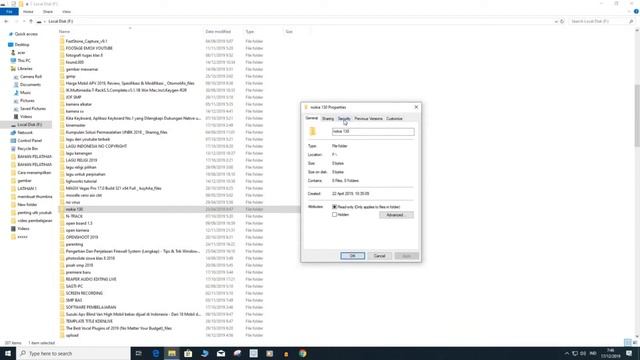Refresh the Local Disk (F:) view
This screenshot has height=360, width=640.
click(562, 21)
